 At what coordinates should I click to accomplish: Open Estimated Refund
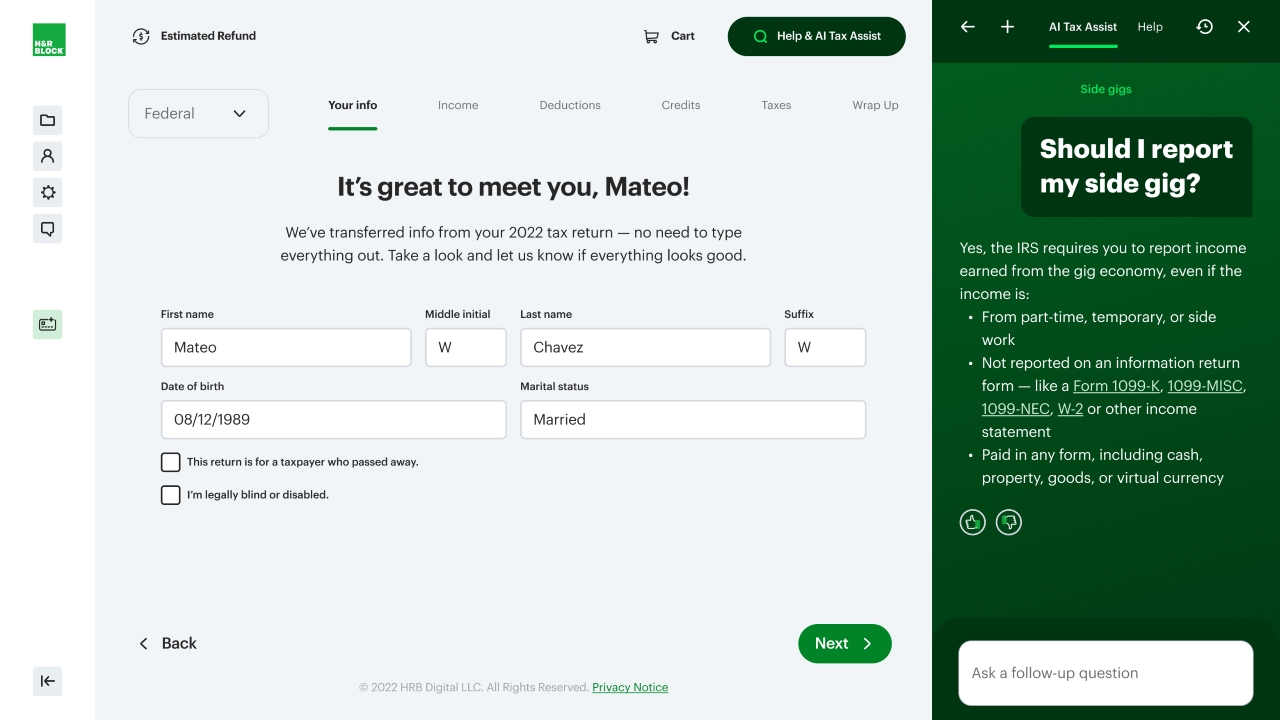[x=194, y=36]
